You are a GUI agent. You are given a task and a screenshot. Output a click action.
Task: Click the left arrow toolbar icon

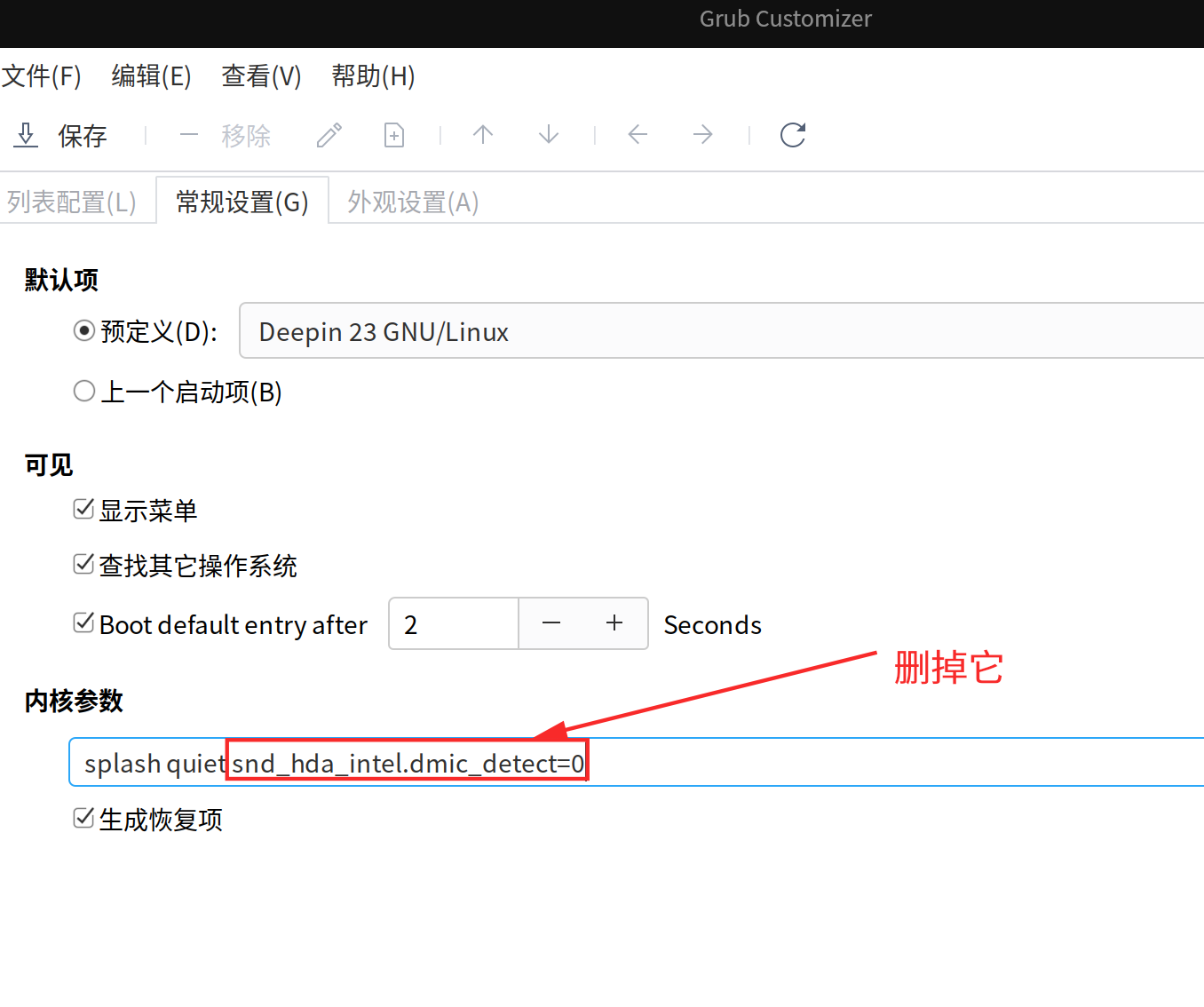638,135
